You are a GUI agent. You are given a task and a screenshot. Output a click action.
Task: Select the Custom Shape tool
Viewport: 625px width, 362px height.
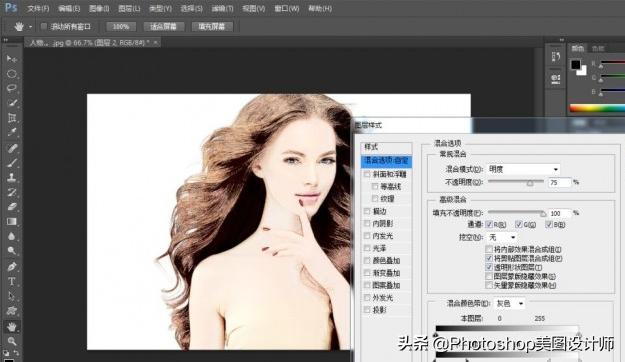tap(12, 311)
